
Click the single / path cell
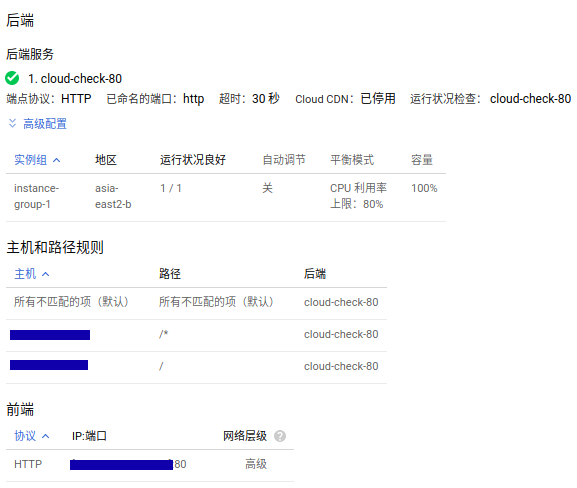point(161,366)
